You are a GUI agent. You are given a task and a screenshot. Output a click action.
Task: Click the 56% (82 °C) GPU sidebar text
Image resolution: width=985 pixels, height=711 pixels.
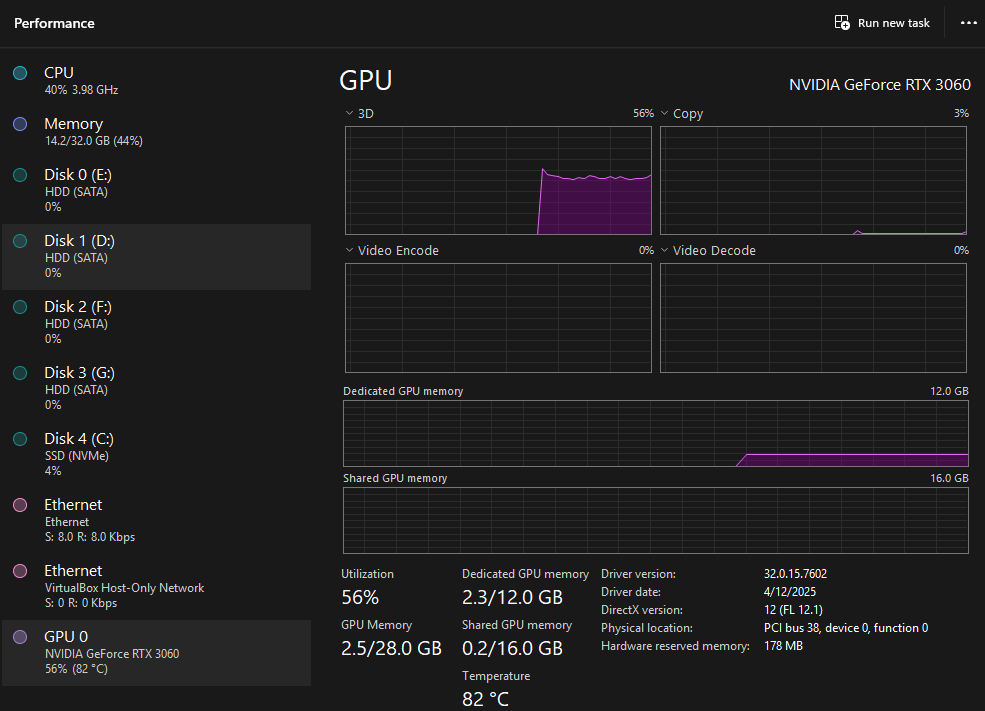point(76,669)
